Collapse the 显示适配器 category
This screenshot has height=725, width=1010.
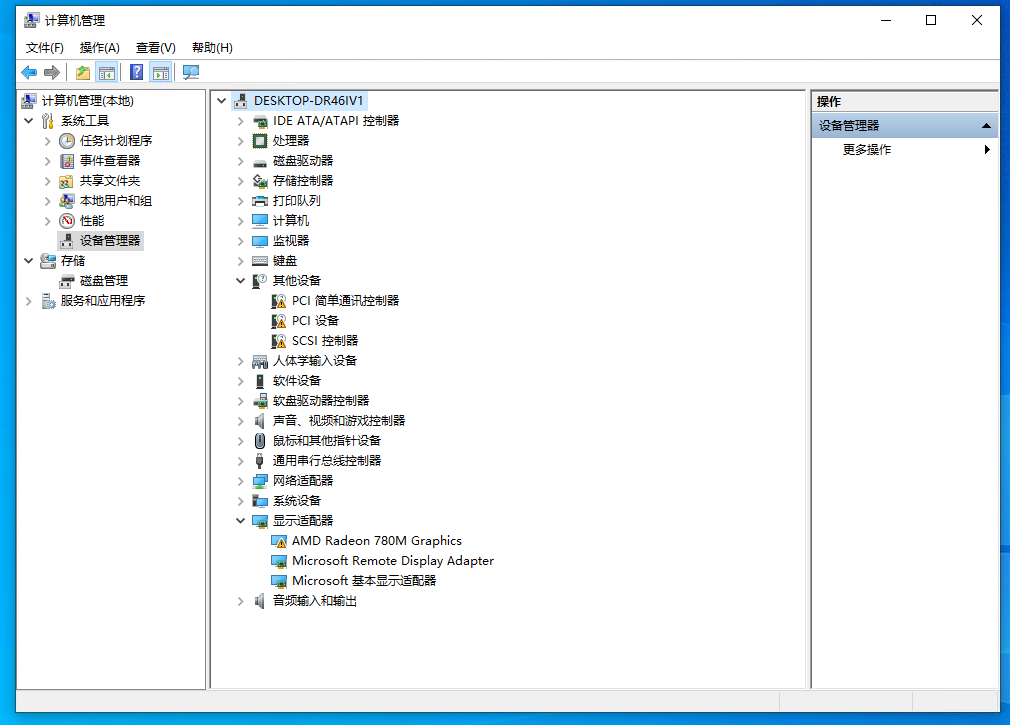pyautogui.click(x=240, y=520)
